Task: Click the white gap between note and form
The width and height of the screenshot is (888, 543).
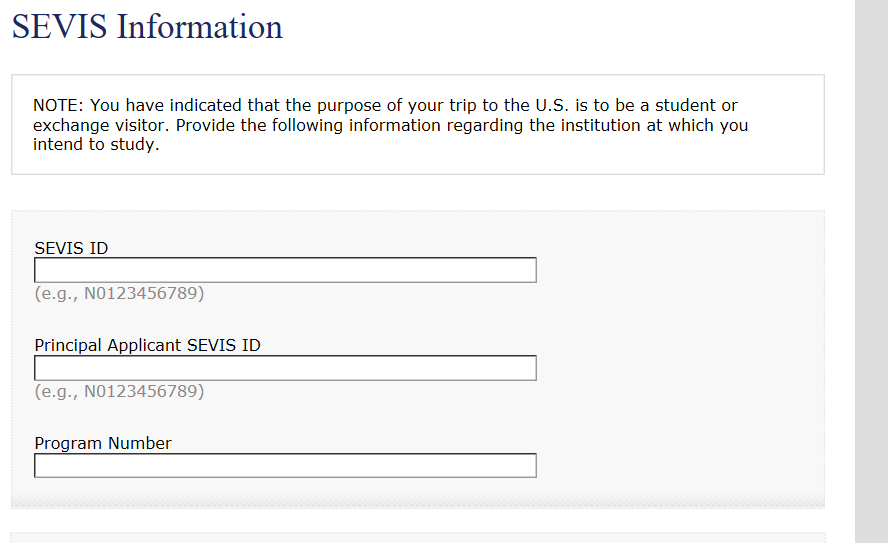Action: [417, 192]
